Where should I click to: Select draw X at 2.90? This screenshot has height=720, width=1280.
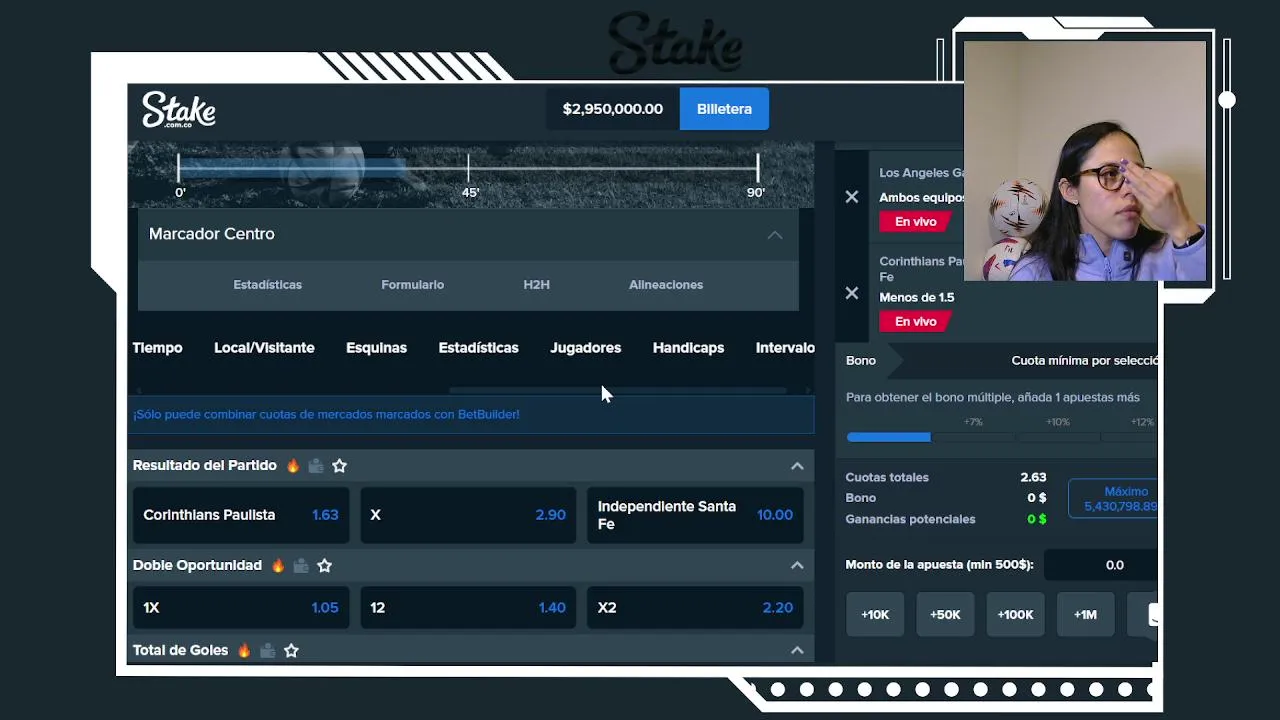point(468,515)
